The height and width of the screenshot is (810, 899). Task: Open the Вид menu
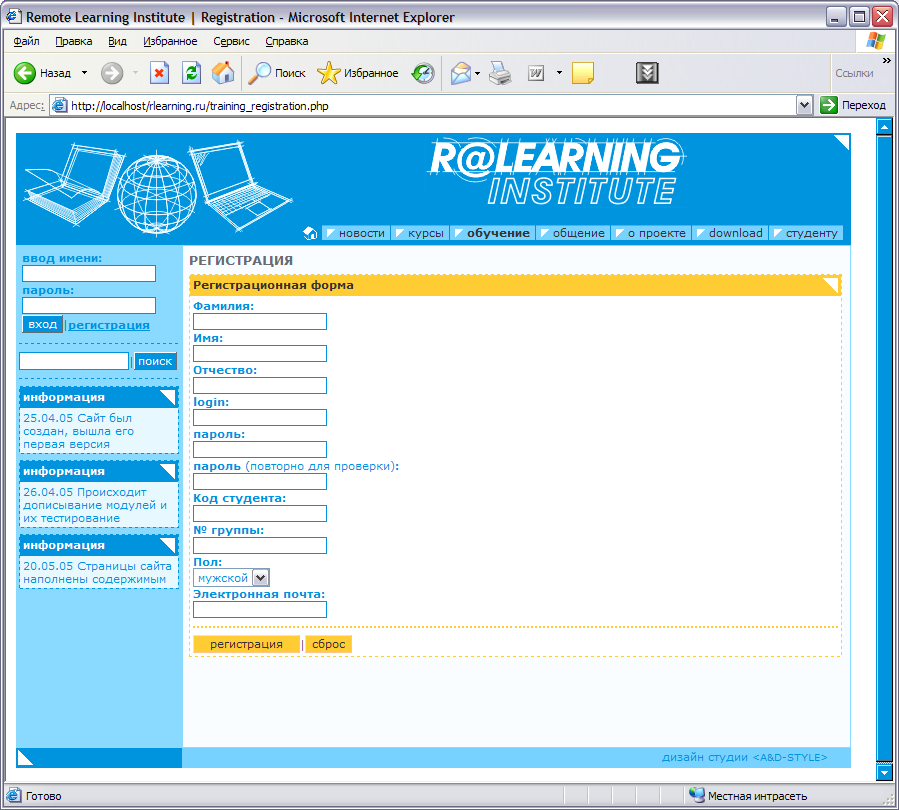117,41
